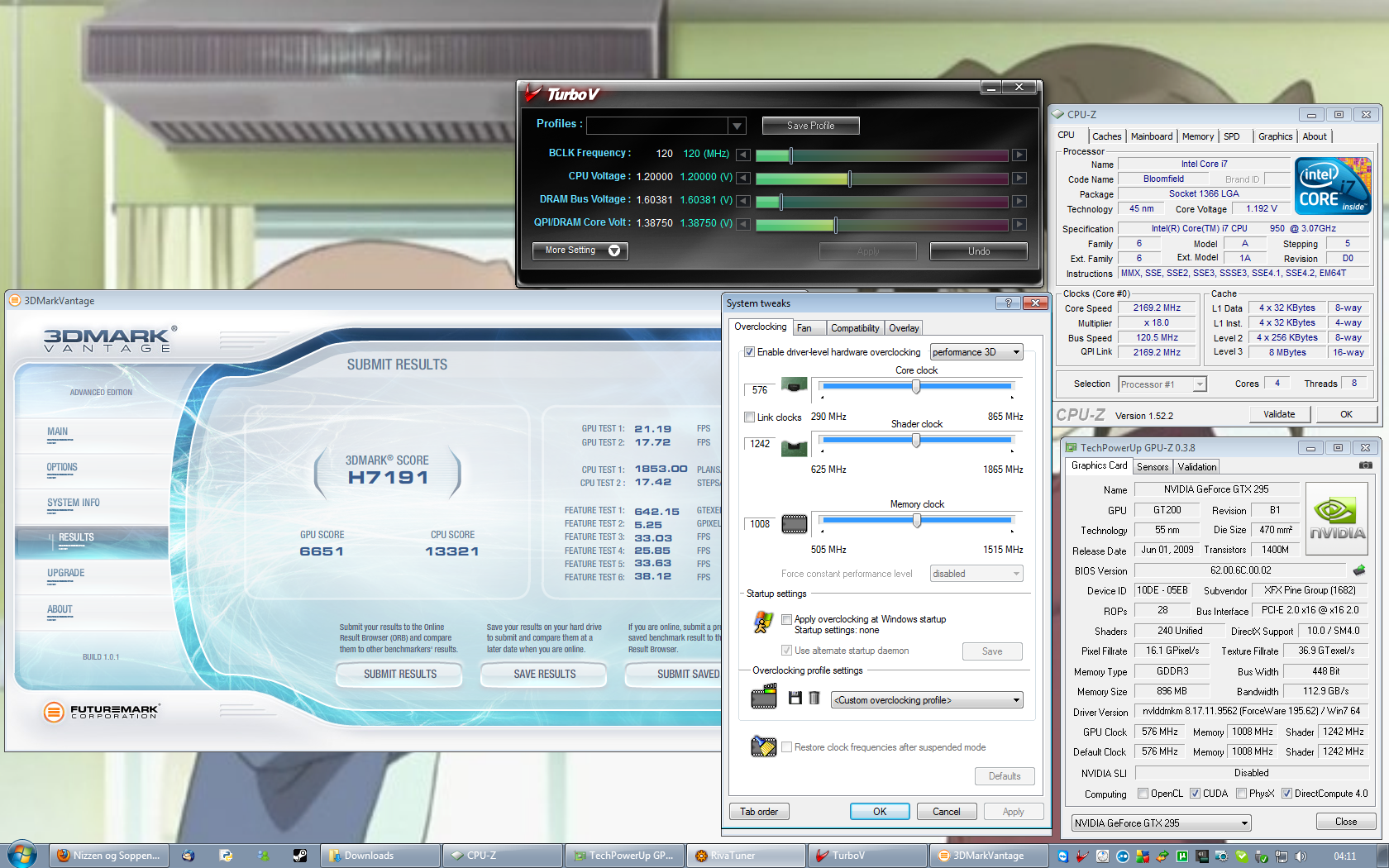Viewport: 1389px width, 868px height.
Task: Open the Caches tab in CPU-Z
Action: (1106, 136)
